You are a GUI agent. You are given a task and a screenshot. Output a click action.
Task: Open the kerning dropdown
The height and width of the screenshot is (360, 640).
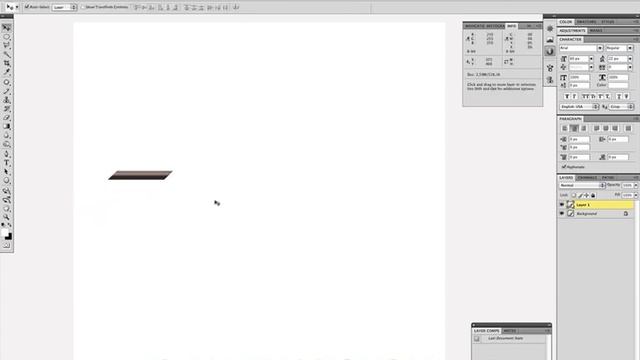tap(591, 67)
